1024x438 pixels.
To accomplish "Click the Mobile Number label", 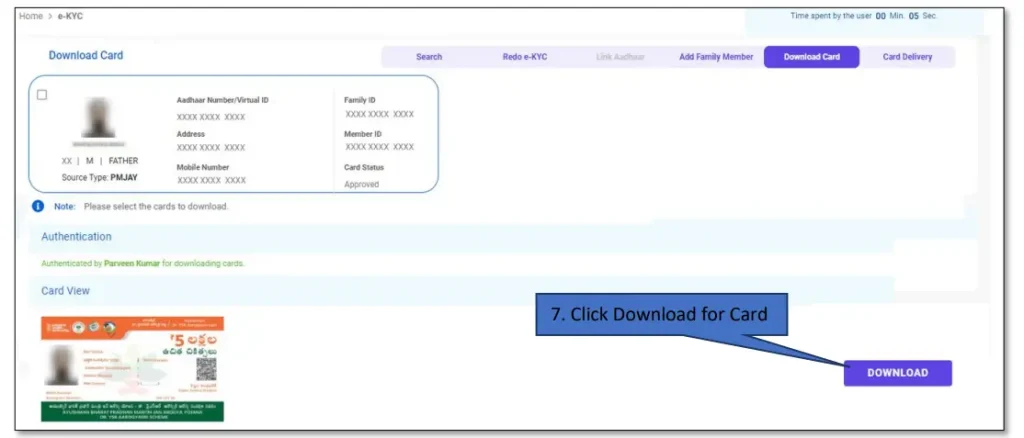I will pyautogui.click(x=203, y=167).
